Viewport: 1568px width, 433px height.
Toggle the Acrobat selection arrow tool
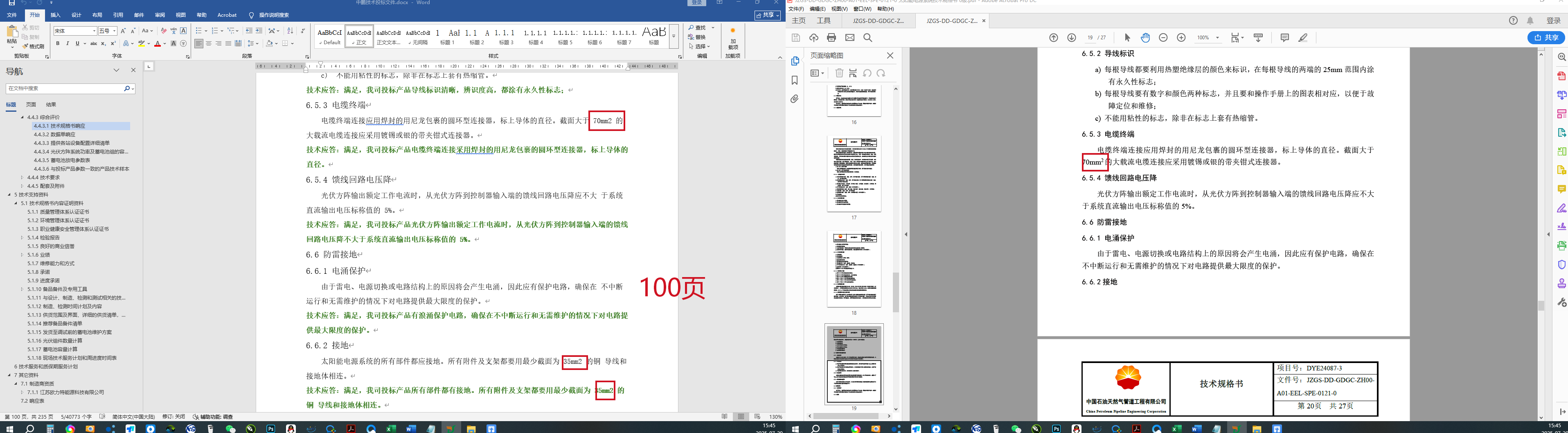1127,38
